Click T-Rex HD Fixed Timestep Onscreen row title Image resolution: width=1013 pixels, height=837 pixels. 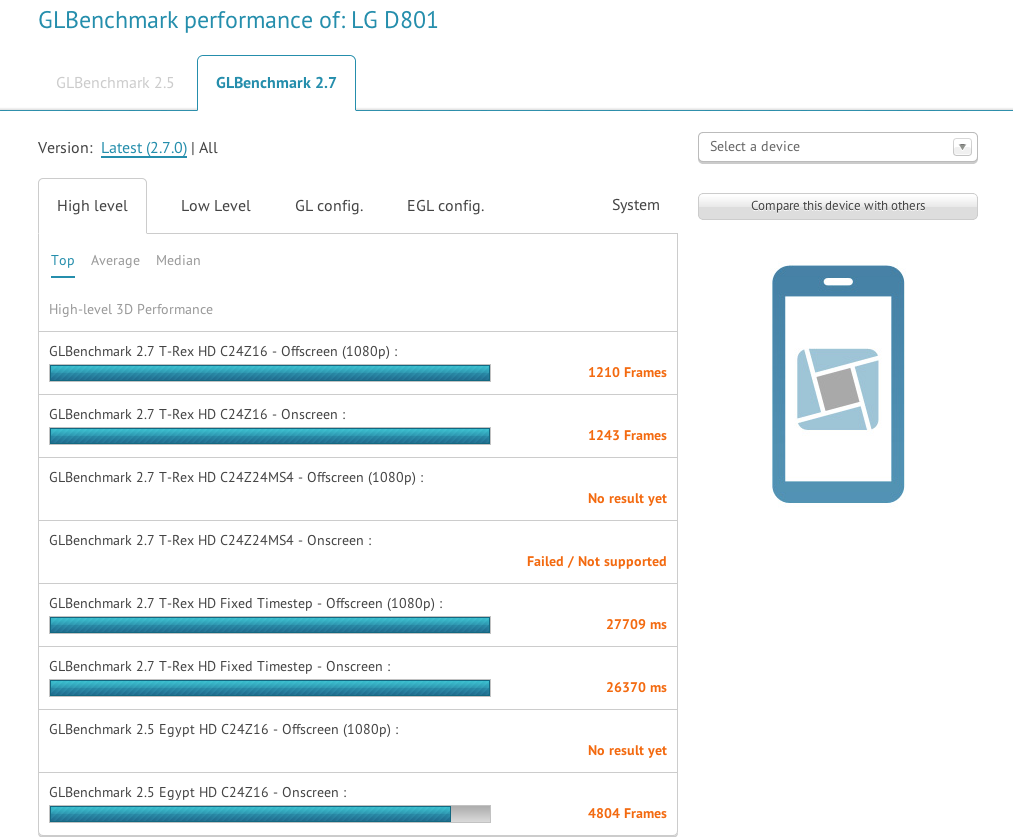coord(219,667)
